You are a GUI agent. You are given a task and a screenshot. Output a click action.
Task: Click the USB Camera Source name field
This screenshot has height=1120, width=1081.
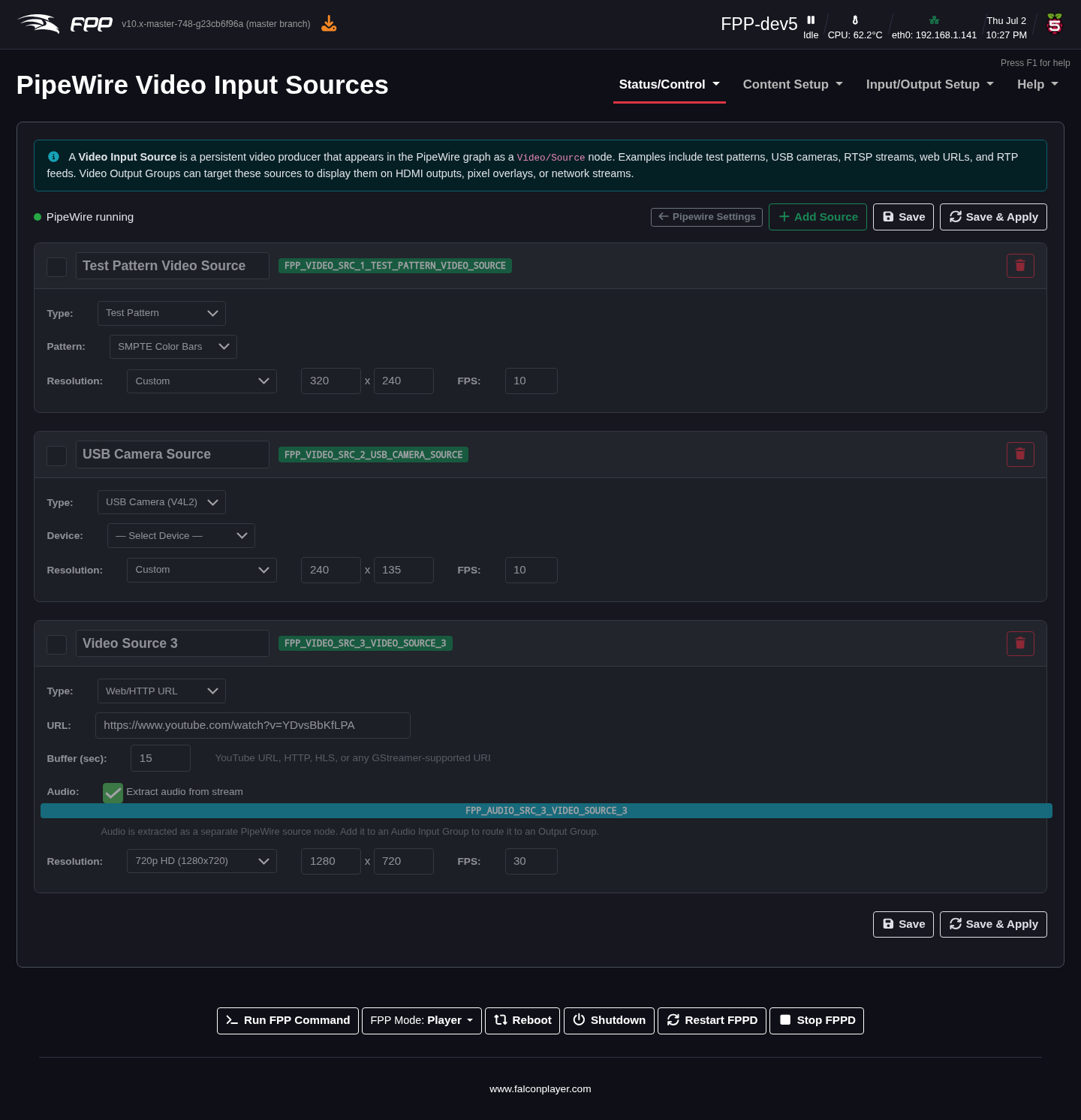point(173,454)
